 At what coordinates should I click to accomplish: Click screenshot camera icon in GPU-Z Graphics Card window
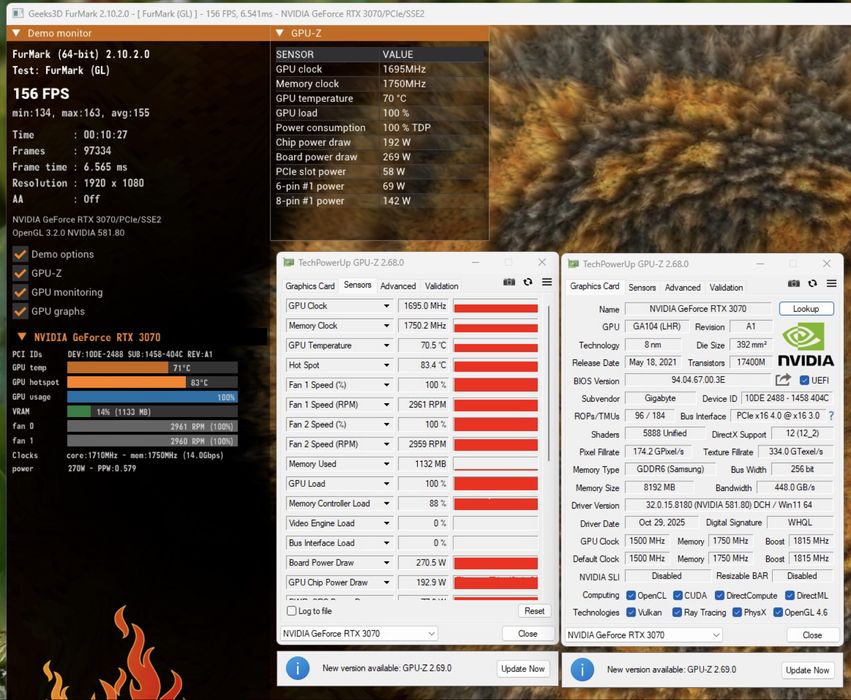(x=793, y=283)
